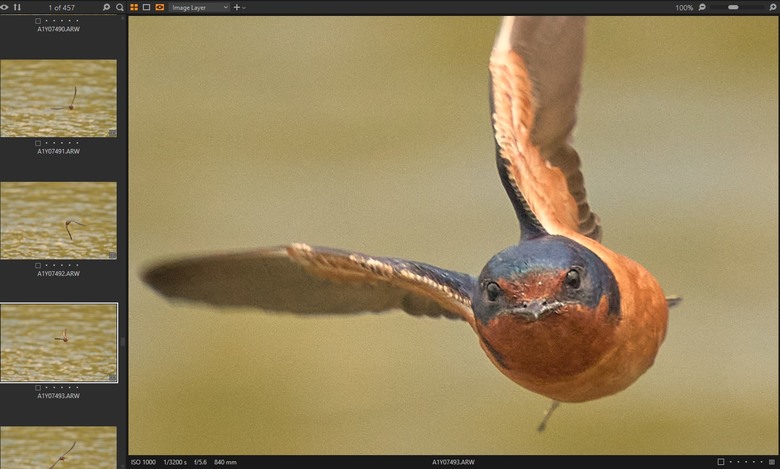Click the main viewer bird image

(453, 235)
